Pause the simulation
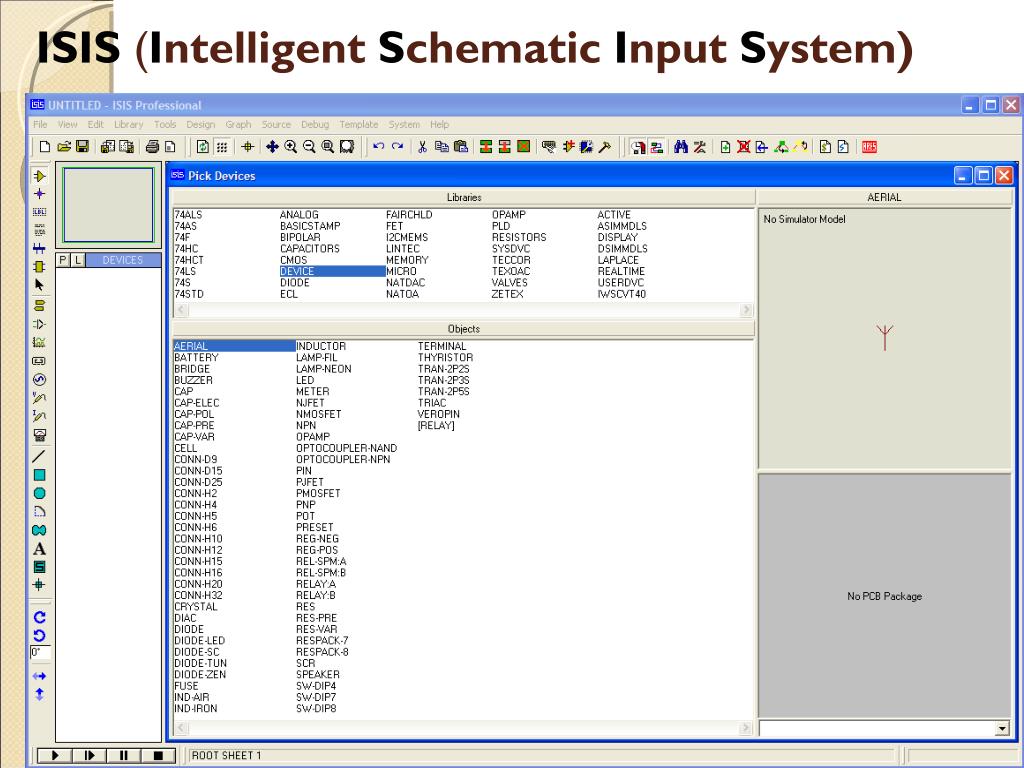 [123, 756]
